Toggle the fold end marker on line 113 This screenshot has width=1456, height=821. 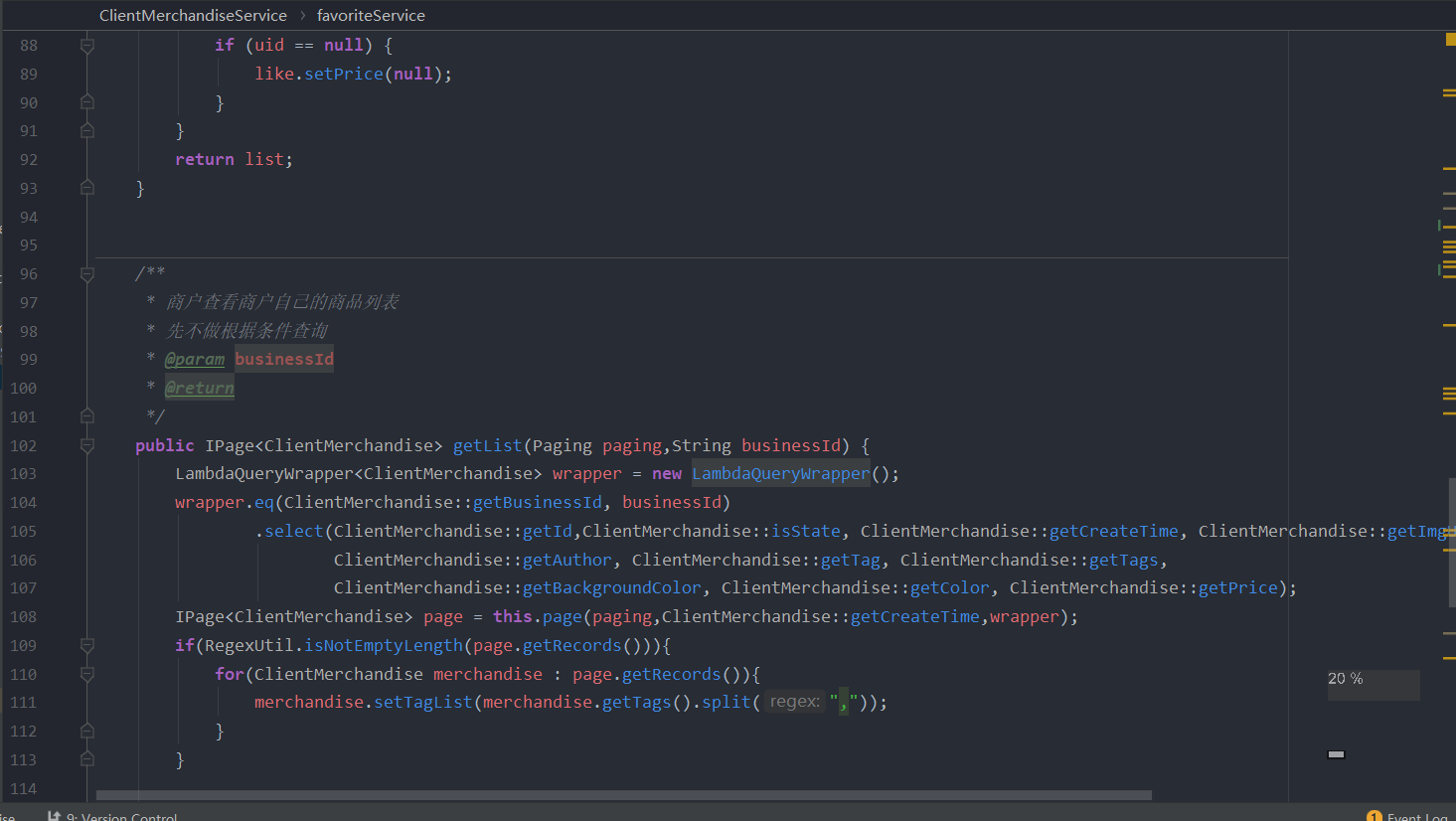click(x=87, y=759)
